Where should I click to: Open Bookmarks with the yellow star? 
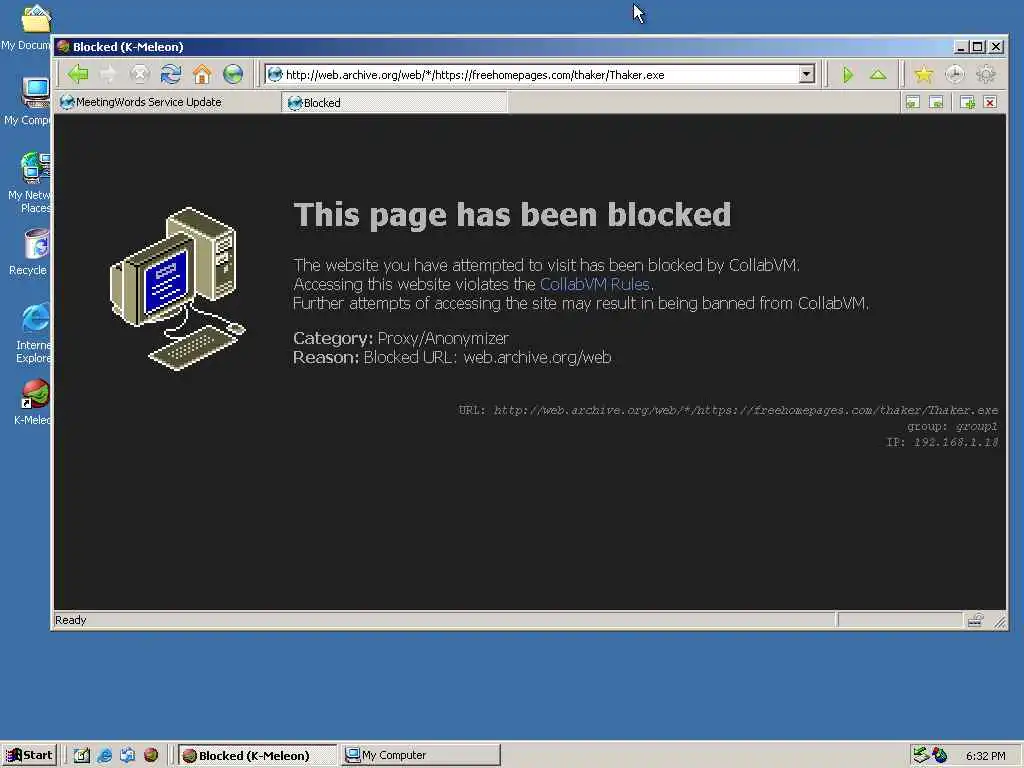[923, 74]
